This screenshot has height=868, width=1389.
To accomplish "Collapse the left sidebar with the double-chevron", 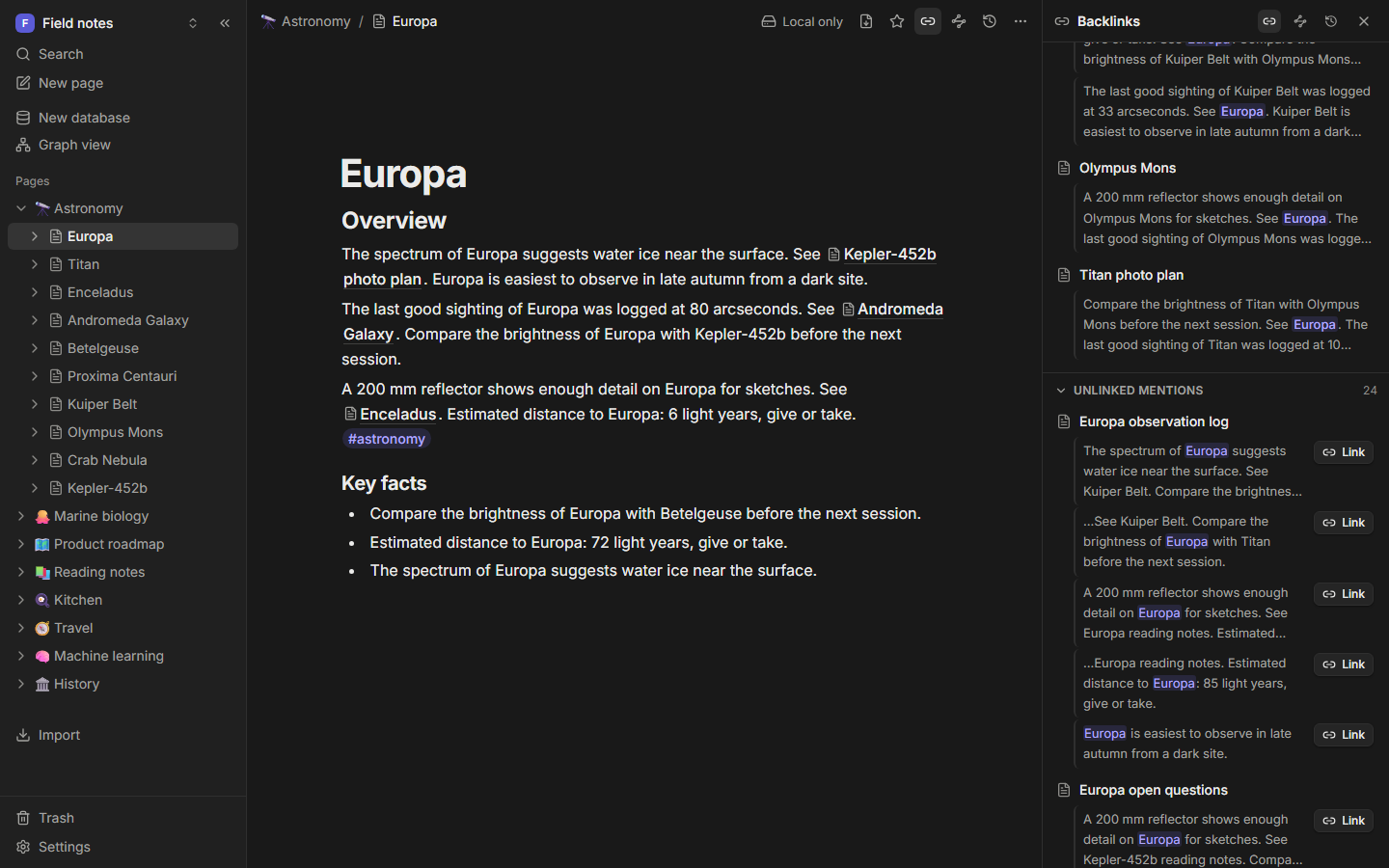I will pos(225,23).
